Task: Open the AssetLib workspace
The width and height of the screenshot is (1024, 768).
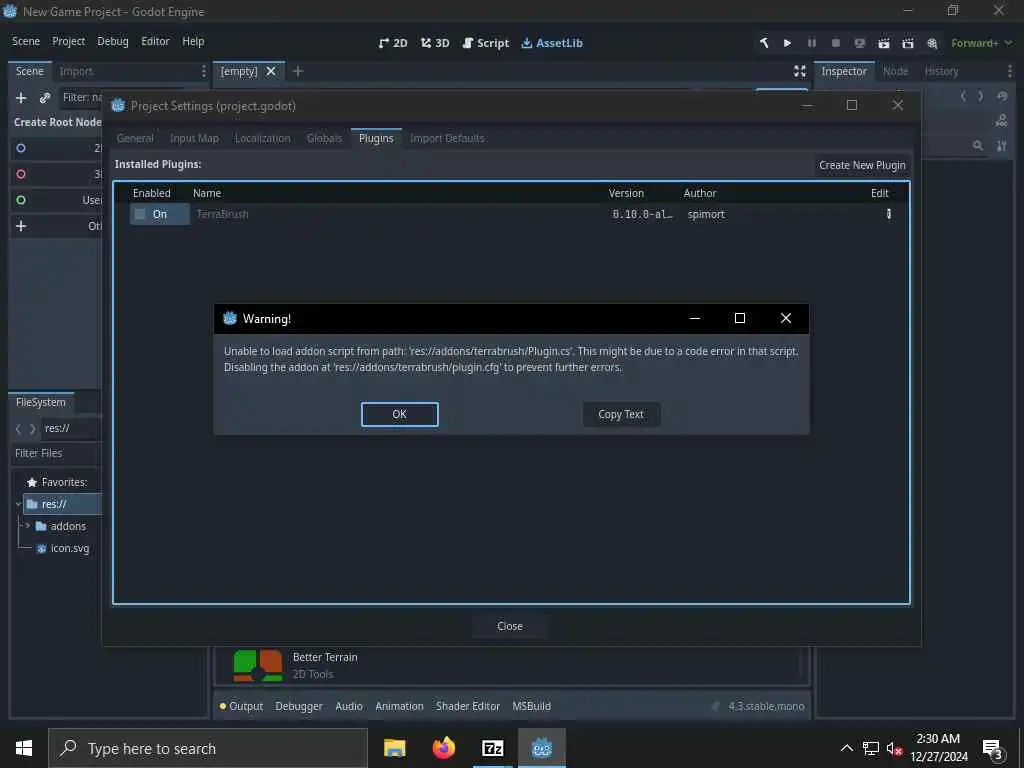Action: click(552, 43)
